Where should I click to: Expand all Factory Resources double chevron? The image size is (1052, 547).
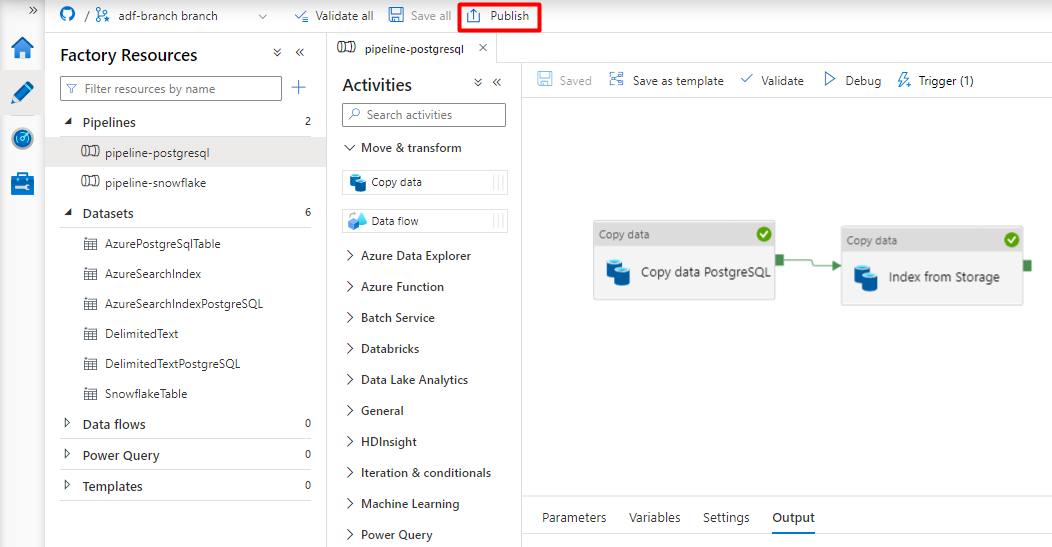coord(277,52)
